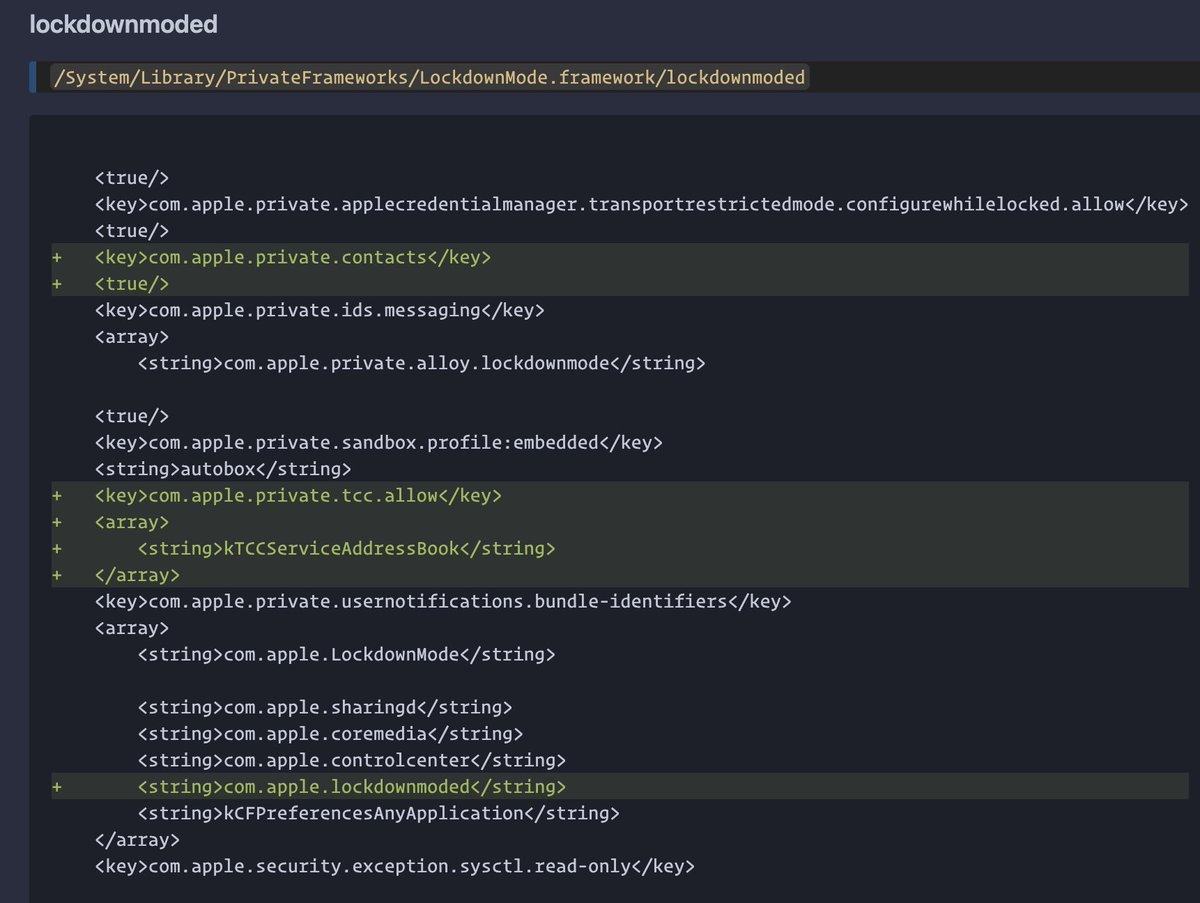Image resolution: width=1200 pixels, height=903 pixels.
Task: Click the plus marker beside com.apple.lockdownmoded string
Action: click(57, 786)
